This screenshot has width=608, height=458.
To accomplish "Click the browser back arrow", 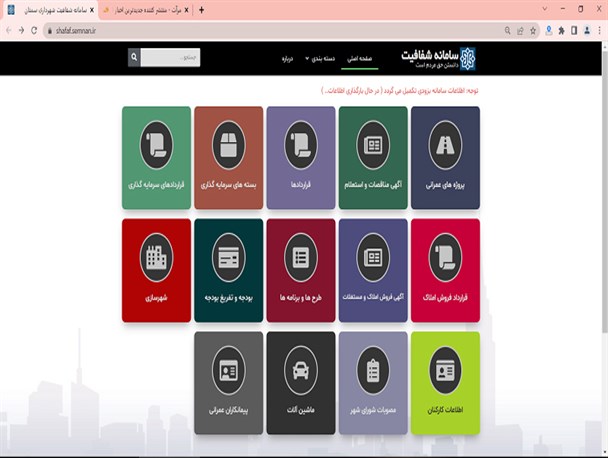I will (x=9, y=30).
